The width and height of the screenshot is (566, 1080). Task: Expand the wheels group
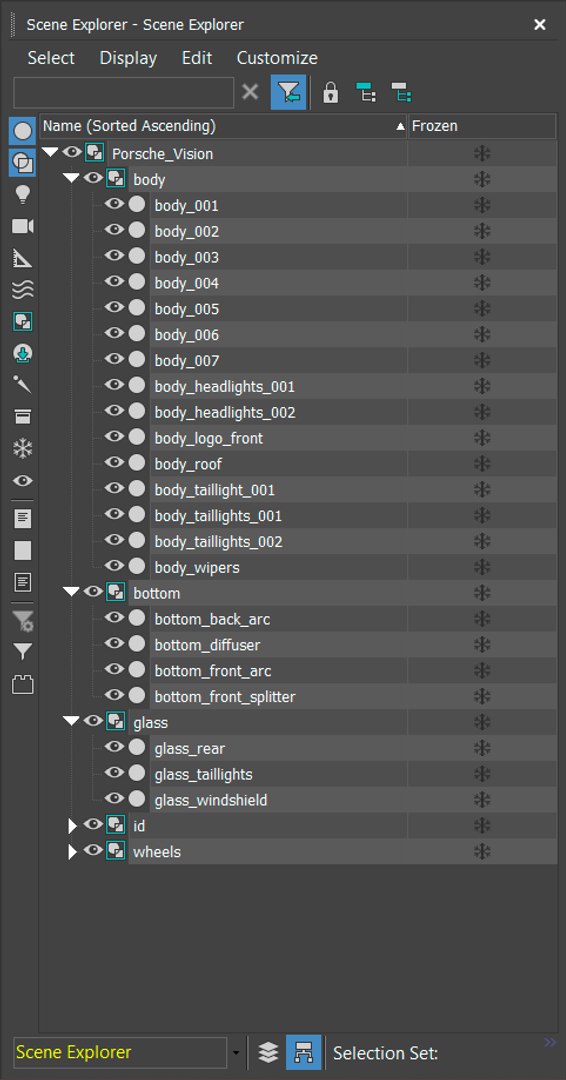(x=72, y=852)
